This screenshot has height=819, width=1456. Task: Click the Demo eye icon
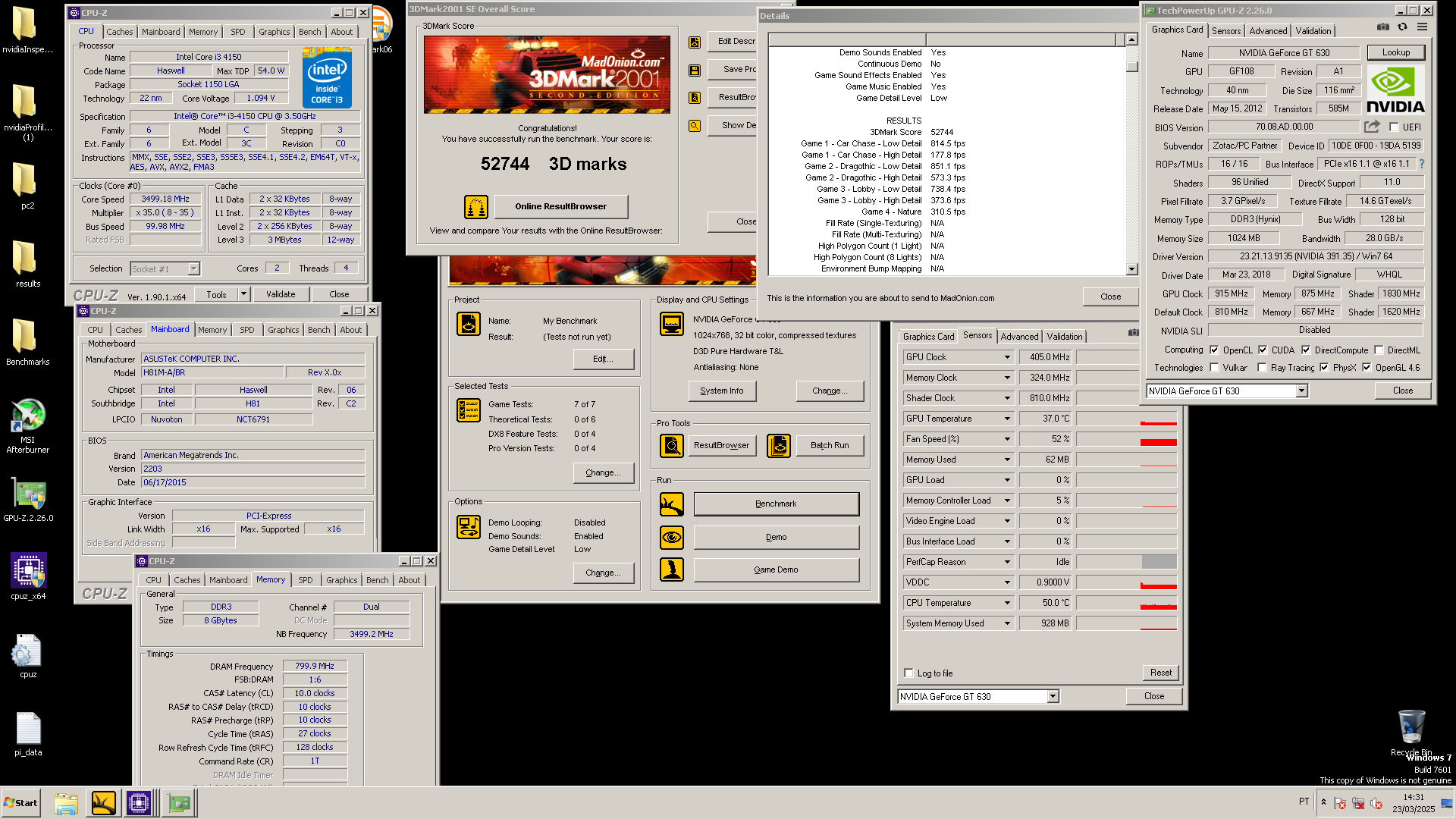click(672, 538)
